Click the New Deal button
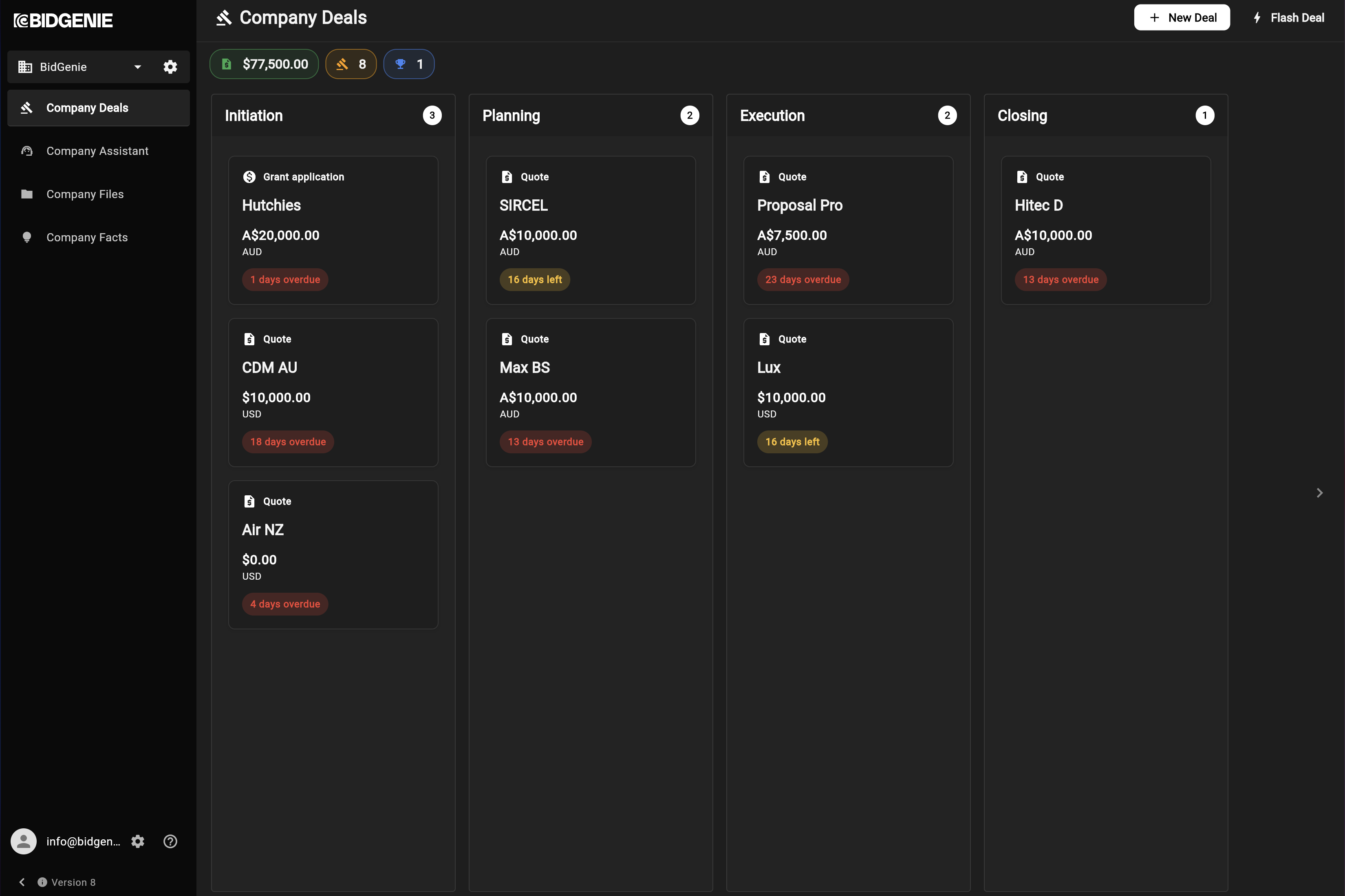 point(1182,18)
